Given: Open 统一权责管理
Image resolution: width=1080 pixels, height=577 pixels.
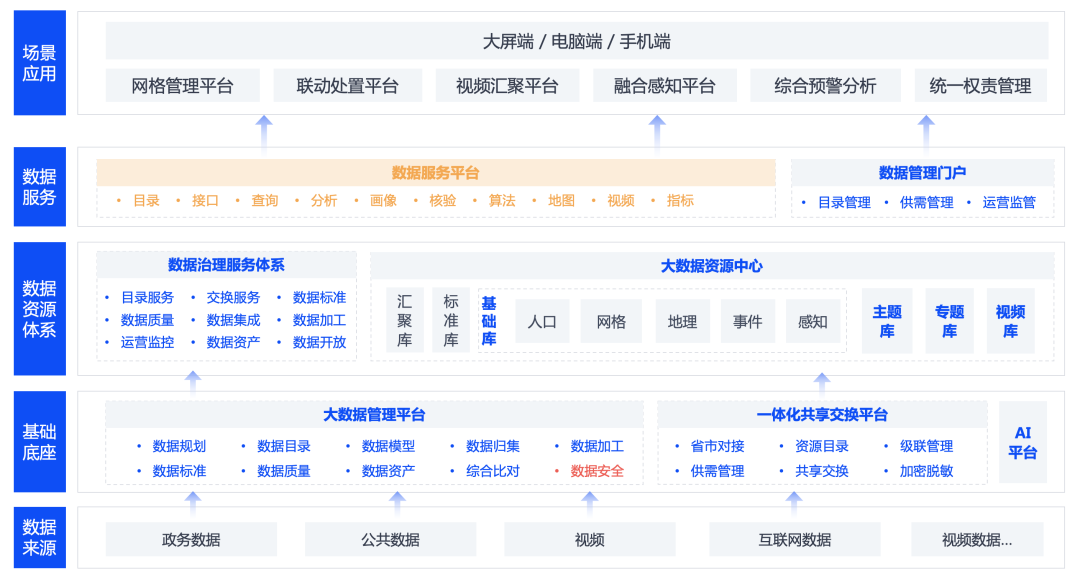Looking at the screenshot, I should pyautogui.click(x=980, y=86).
